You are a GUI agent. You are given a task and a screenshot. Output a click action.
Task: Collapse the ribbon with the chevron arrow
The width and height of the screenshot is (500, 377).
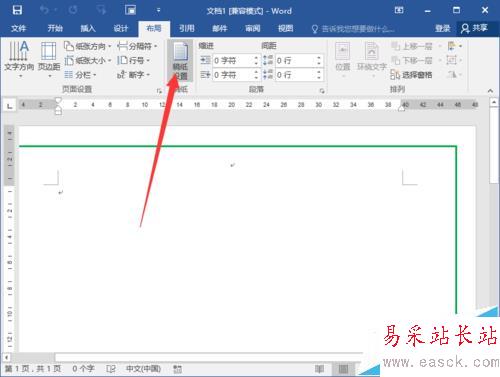490,91
